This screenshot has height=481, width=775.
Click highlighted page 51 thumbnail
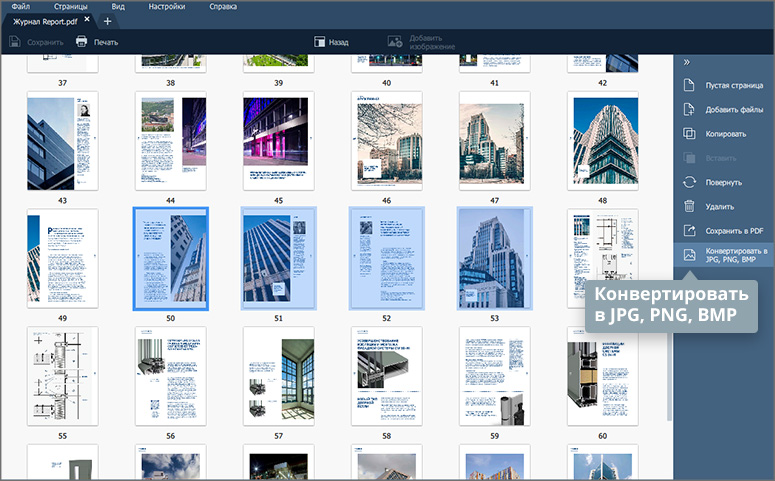pyautogui.click(x=278, y=259)
